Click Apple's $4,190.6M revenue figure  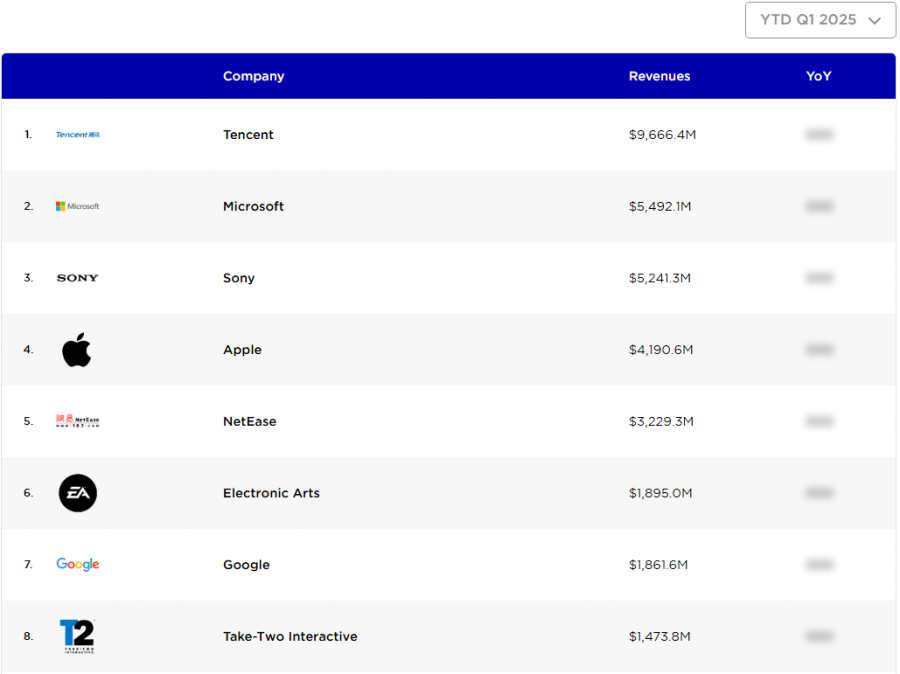pyautogui.click(x=661, y=350)
